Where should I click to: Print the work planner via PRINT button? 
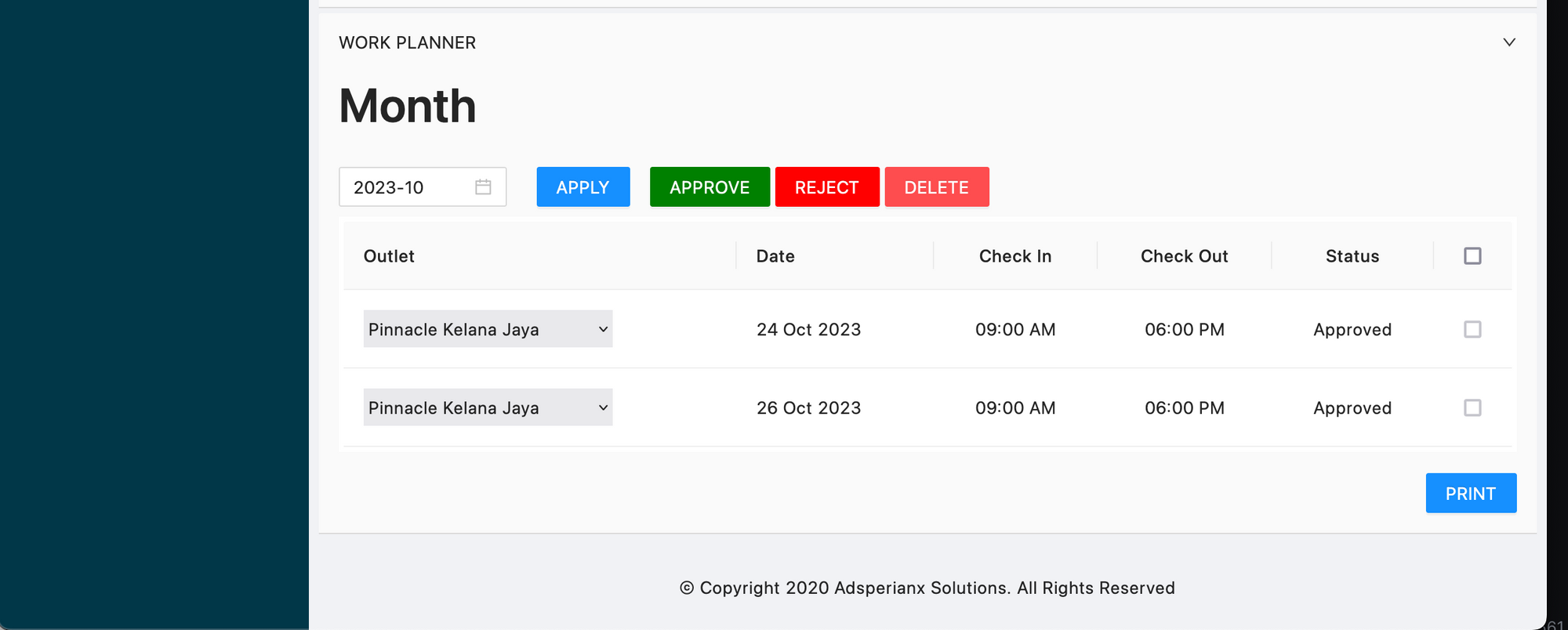(x=1470, y=494)
